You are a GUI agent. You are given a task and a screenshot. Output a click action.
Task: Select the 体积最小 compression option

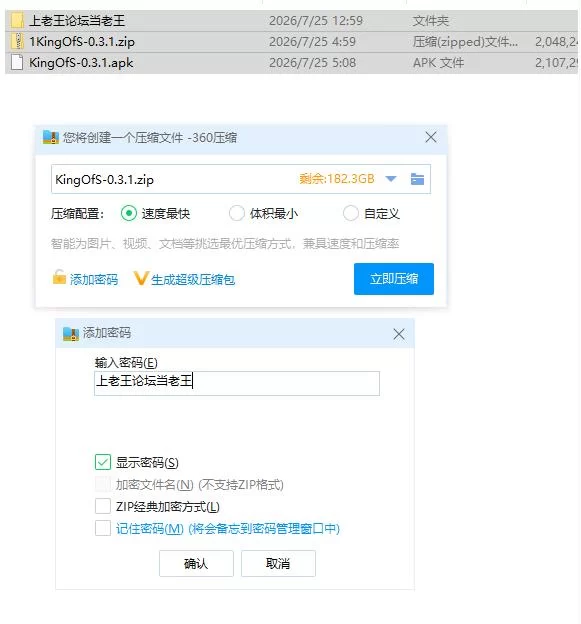[236, 213]
